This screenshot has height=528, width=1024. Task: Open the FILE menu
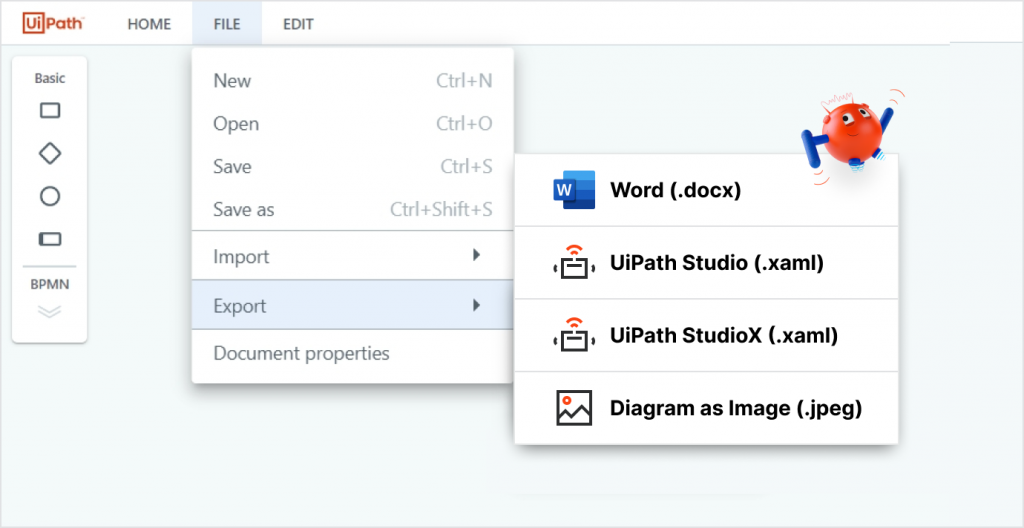tap(227, 24)
